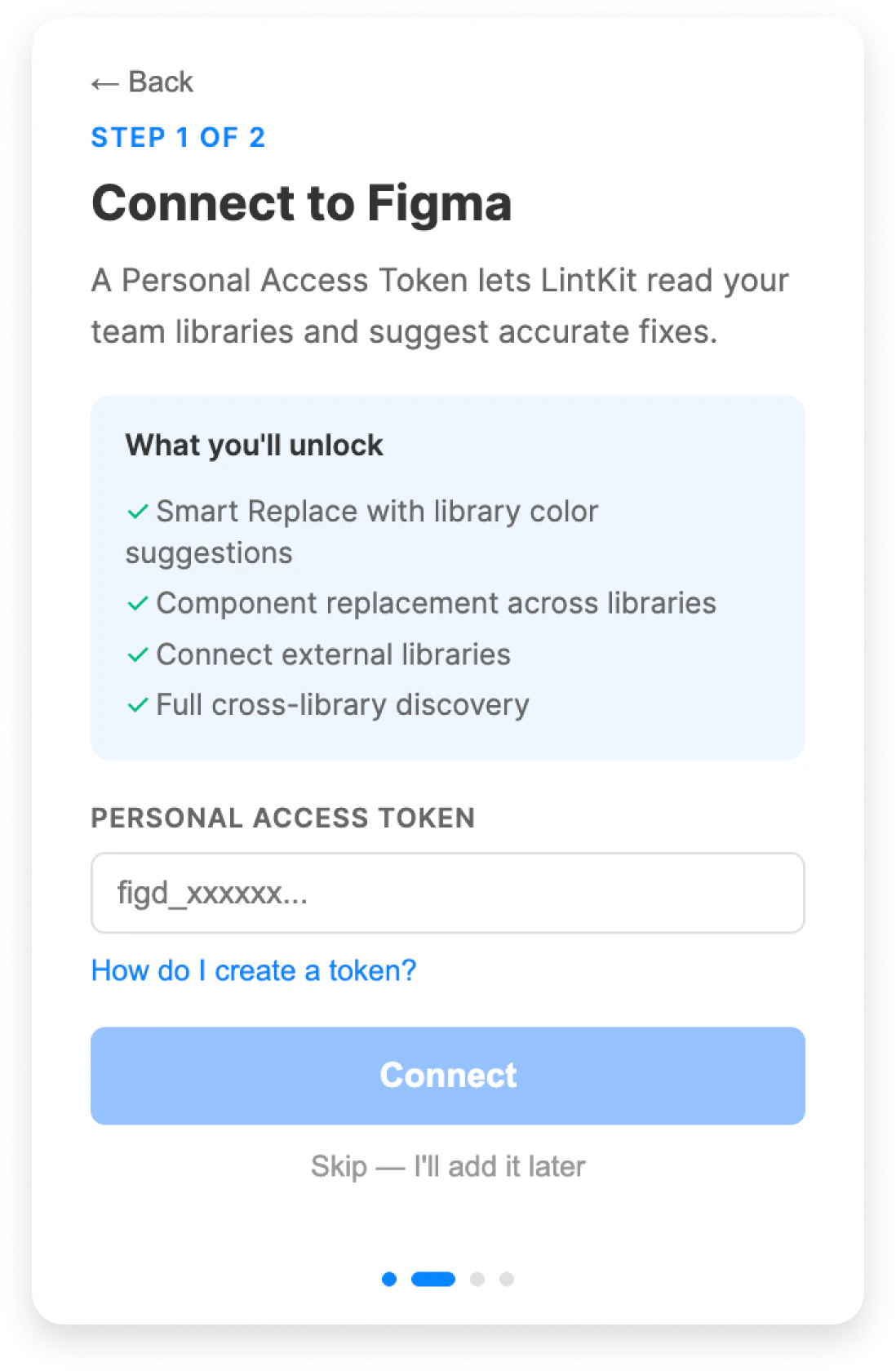Click the checkmark beside Full cross-library discovery
The width and height of the screenshot is (896, 1371).
pyautogui.click(x=136, y=705)
